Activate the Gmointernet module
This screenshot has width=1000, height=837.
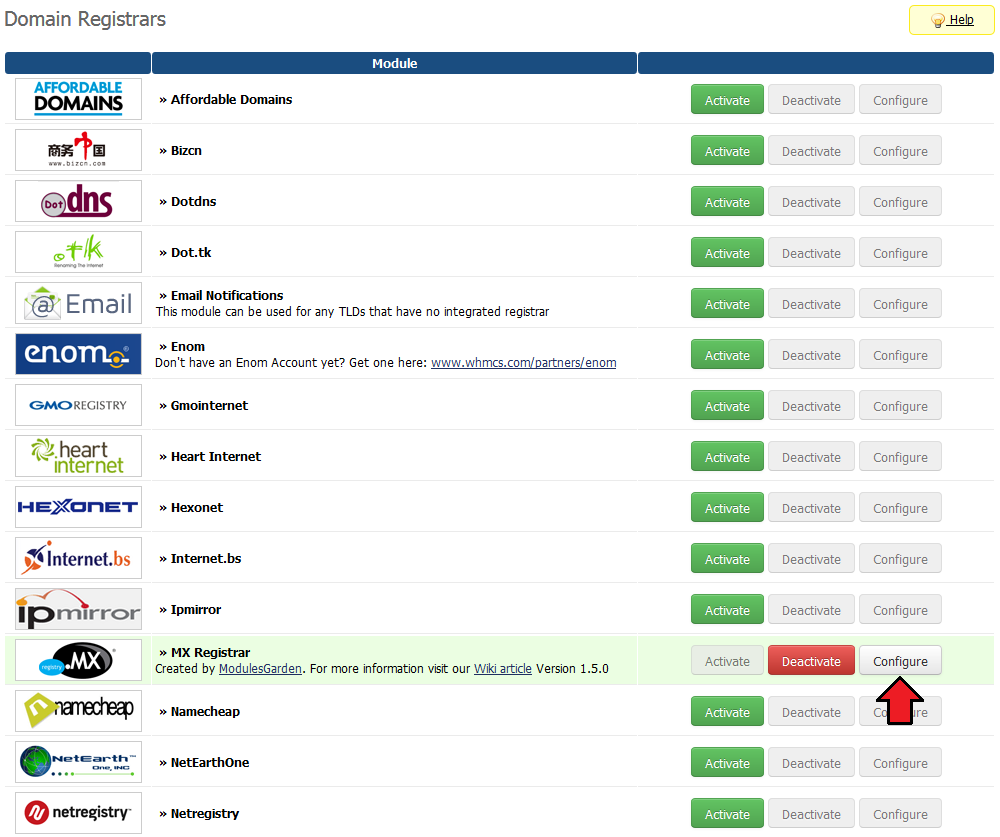[x=727, y=406]
